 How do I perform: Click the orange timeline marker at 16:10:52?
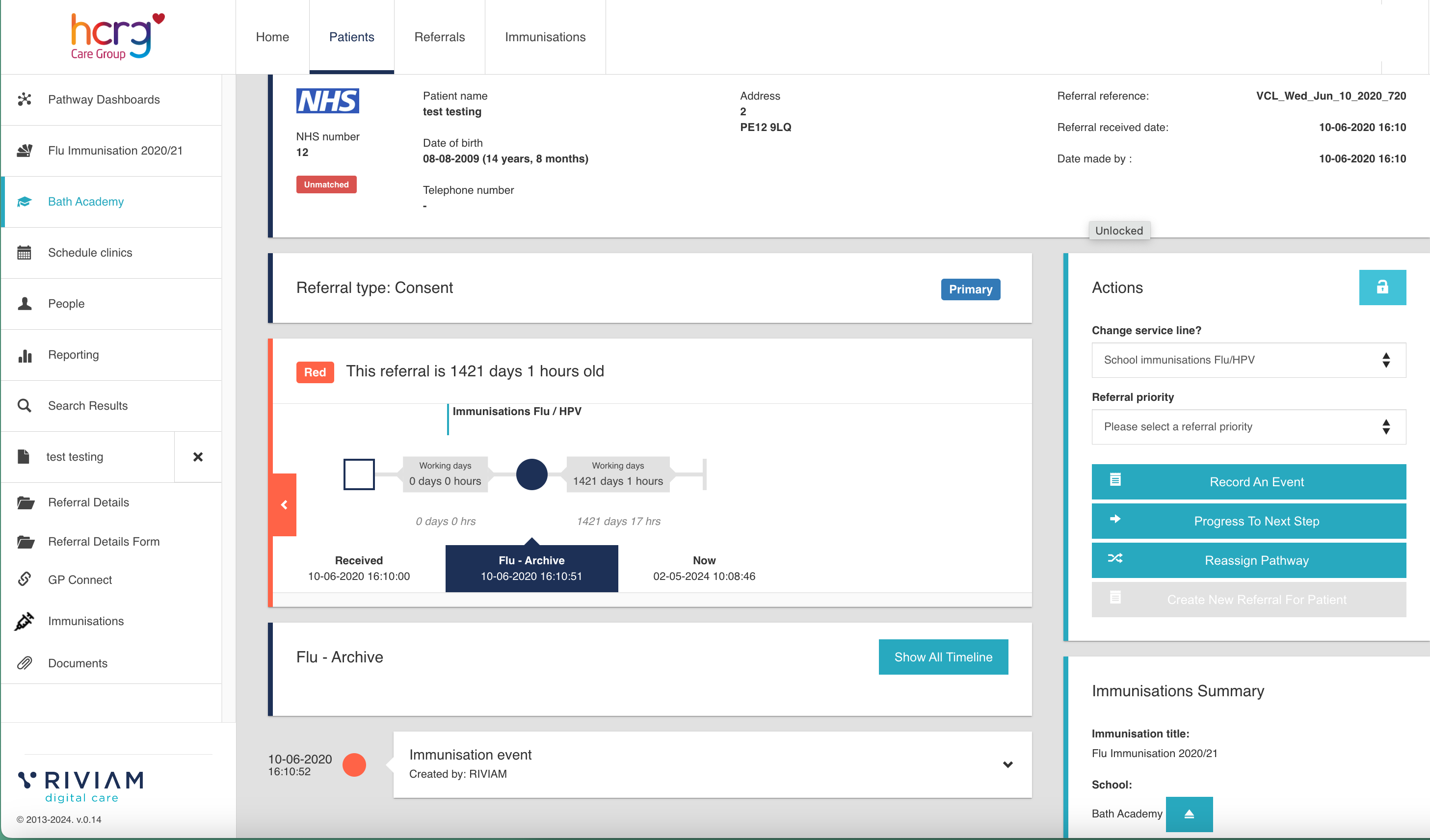tap(356, 764)
